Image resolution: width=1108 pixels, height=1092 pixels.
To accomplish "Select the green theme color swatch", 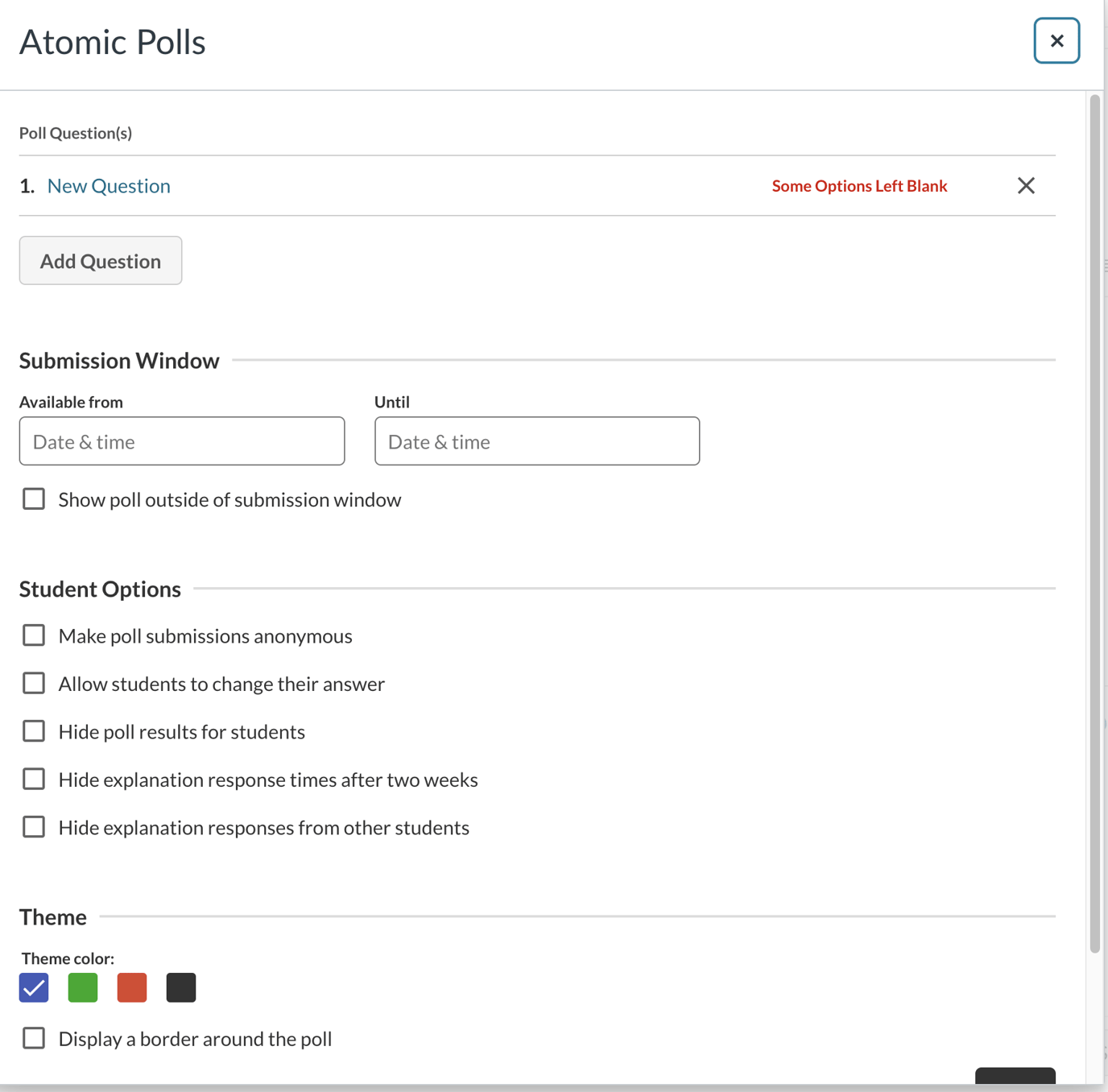I will tap(83, 987).
